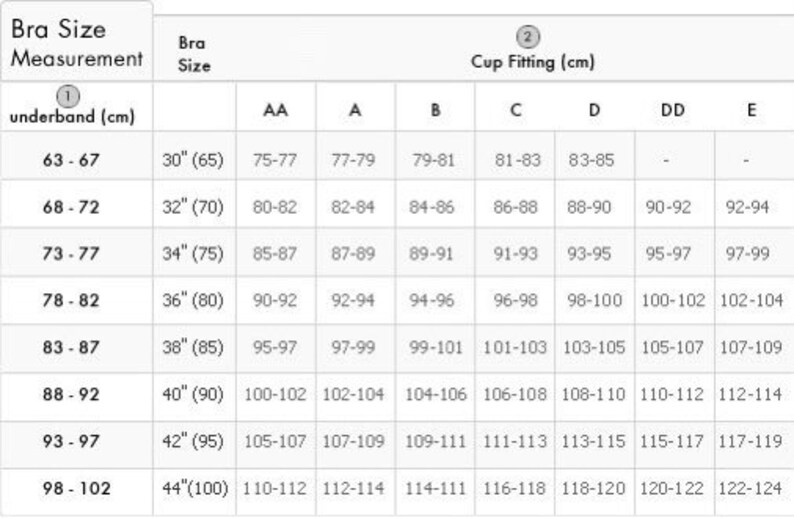Click the 101-103 cell in C column
This screenshot has height=518, width=794.
[x=515, y=347]
